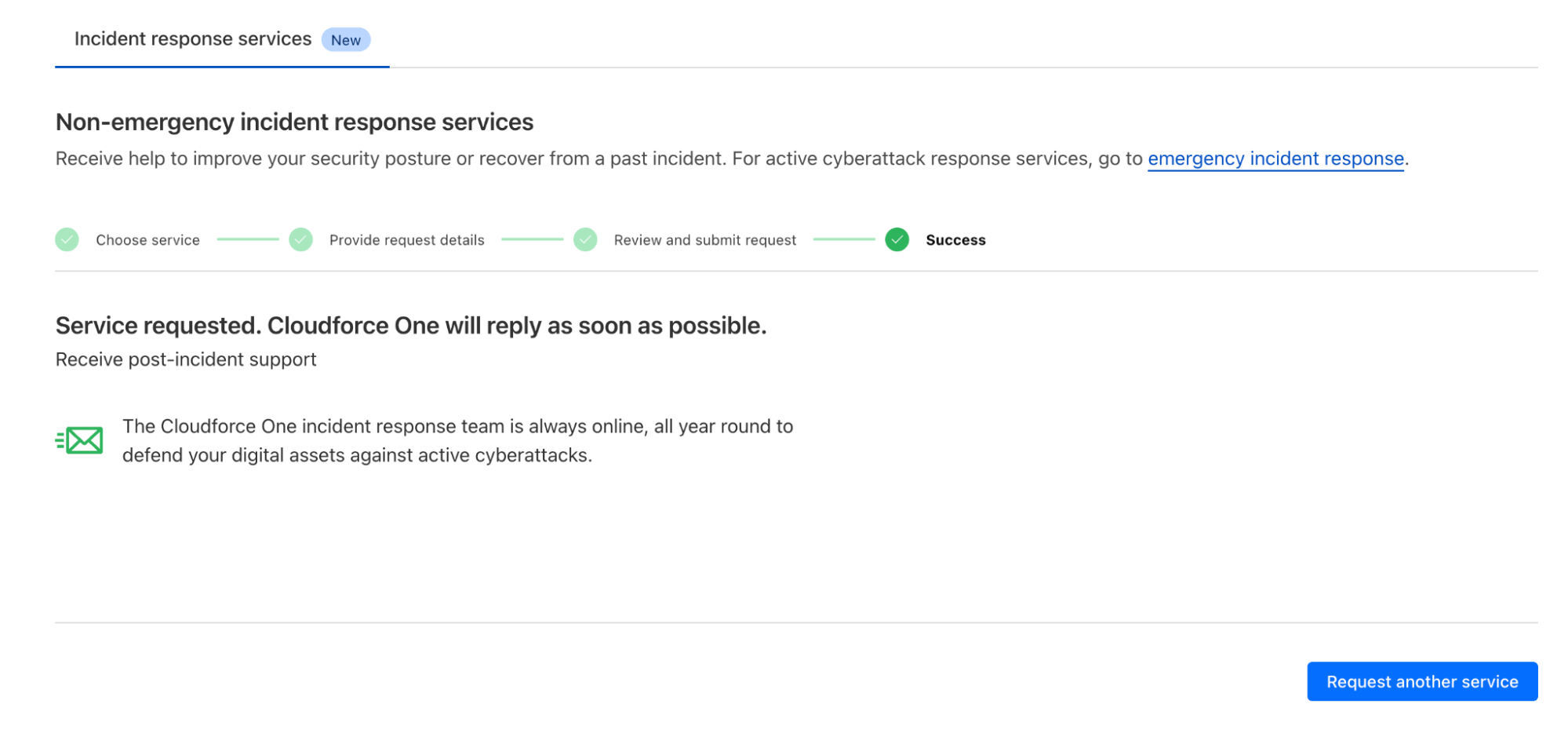Select the Choose service step label

click(x=147, y=240)
